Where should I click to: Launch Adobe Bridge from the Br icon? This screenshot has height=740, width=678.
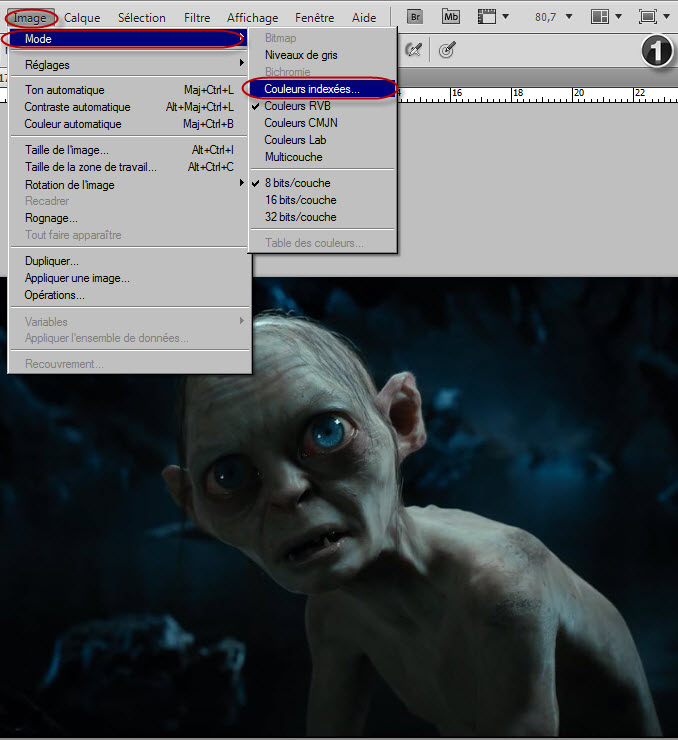(417, 17)
